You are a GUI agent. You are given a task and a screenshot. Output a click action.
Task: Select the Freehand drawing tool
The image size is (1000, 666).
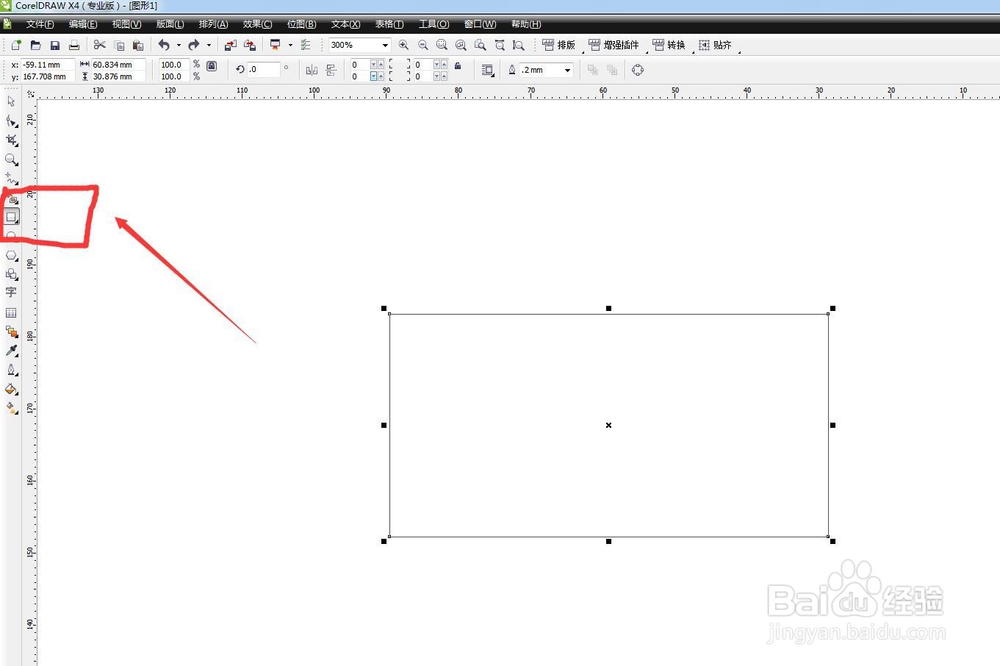[x=11, y=179]
